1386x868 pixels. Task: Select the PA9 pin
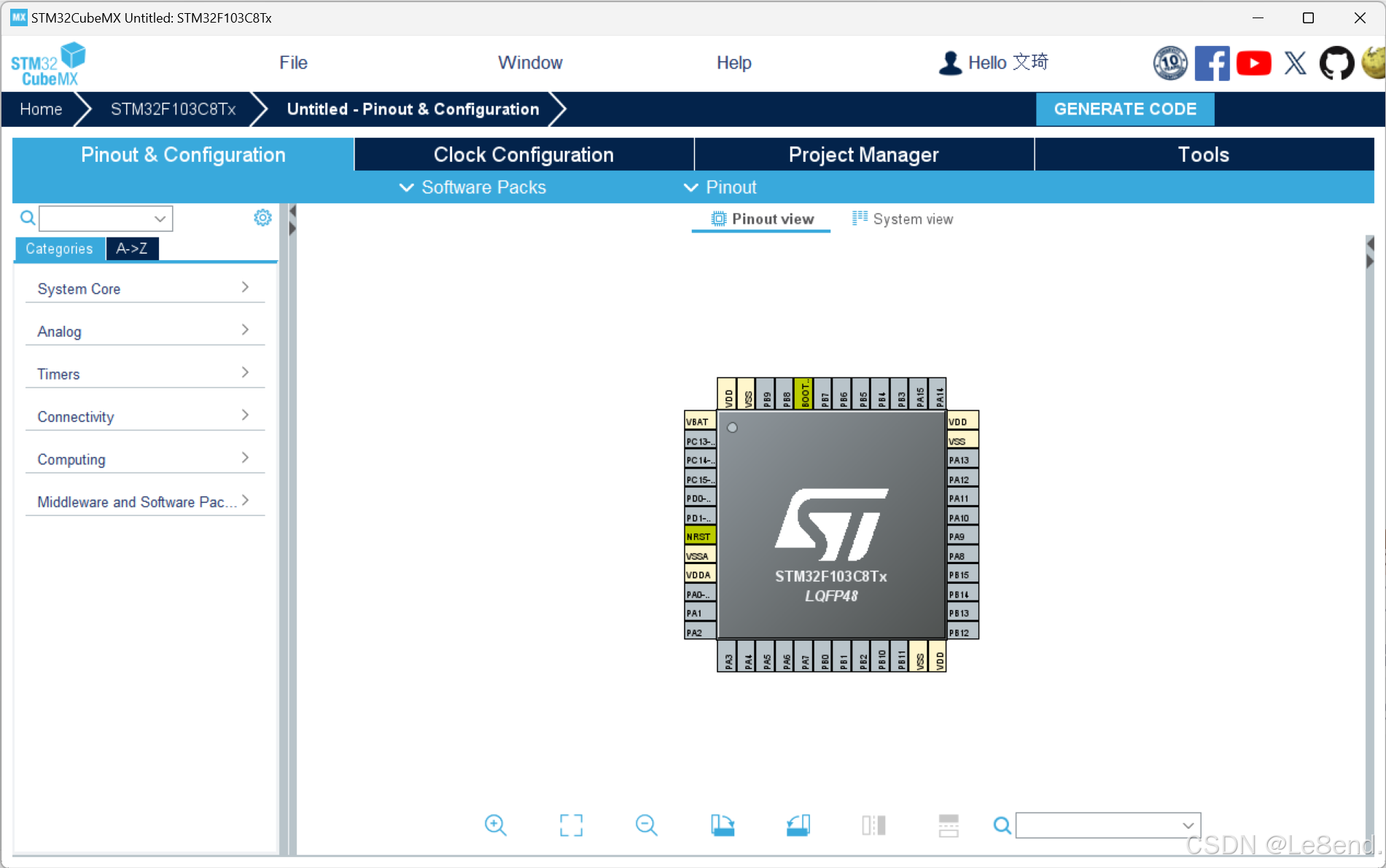962,536
